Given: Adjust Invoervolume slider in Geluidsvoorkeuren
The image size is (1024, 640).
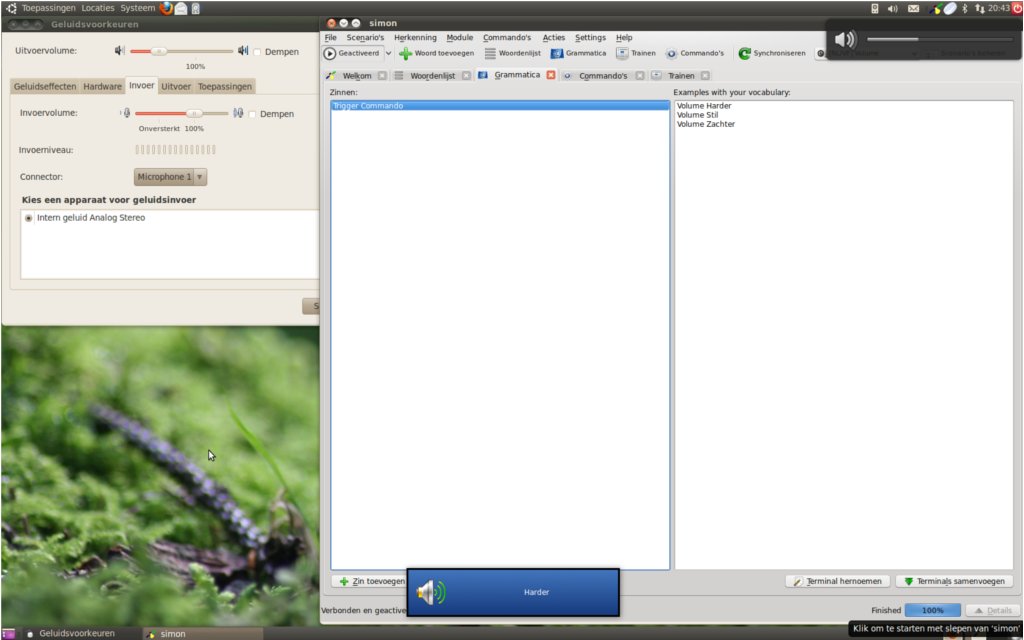Looking at the screenshot, I should coord(194,114).
